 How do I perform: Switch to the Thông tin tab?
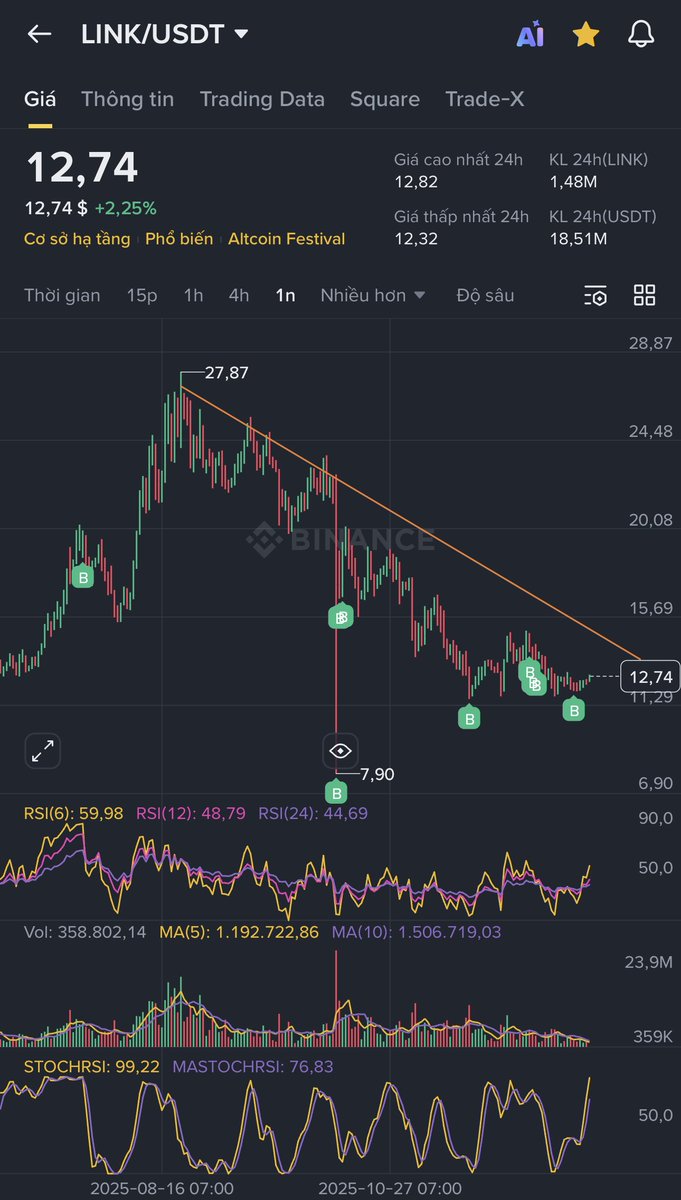[x=127, y=99]
